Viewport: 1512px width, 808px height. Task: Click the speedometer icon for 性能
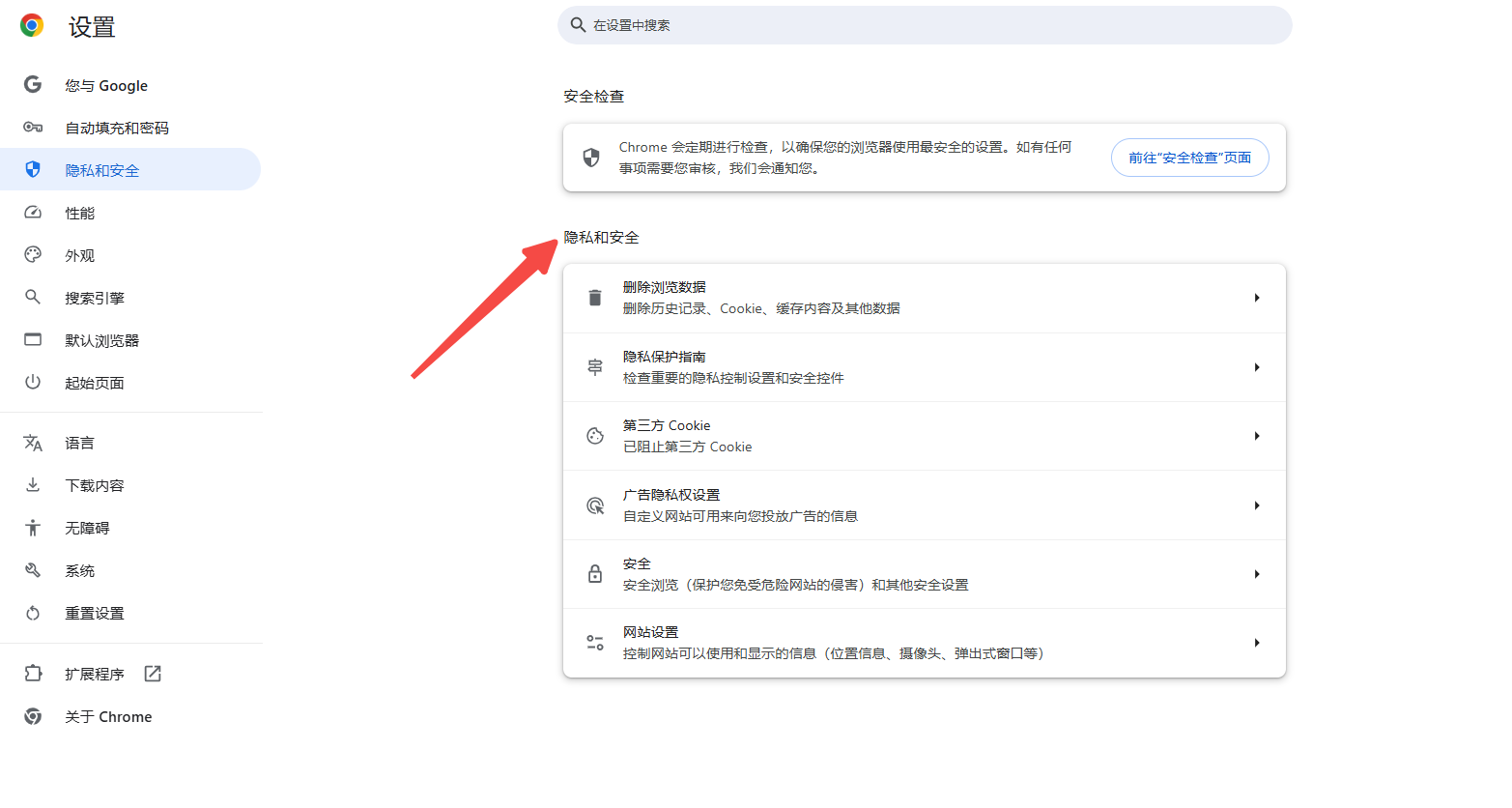33,213
